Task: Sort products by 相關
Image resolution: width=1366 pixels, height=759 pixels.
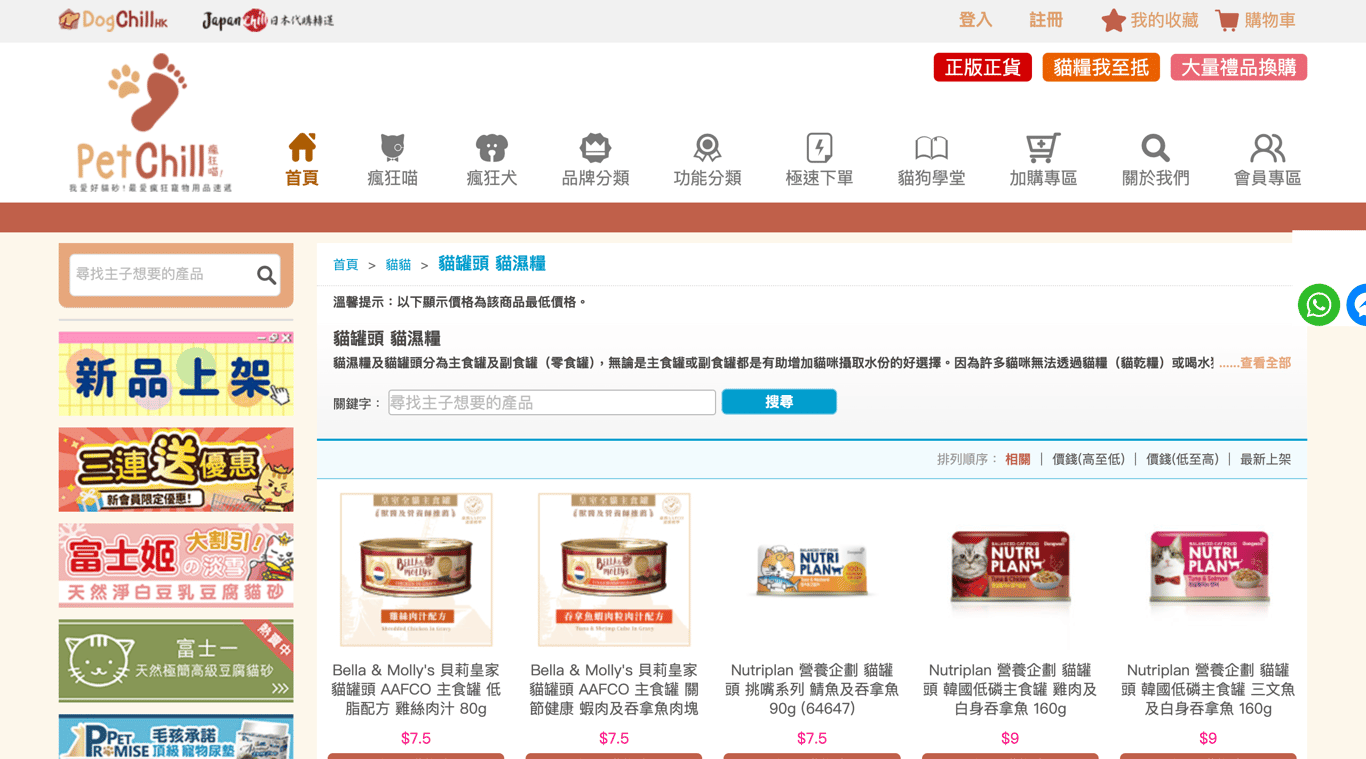Action: tap(1018, 459)
